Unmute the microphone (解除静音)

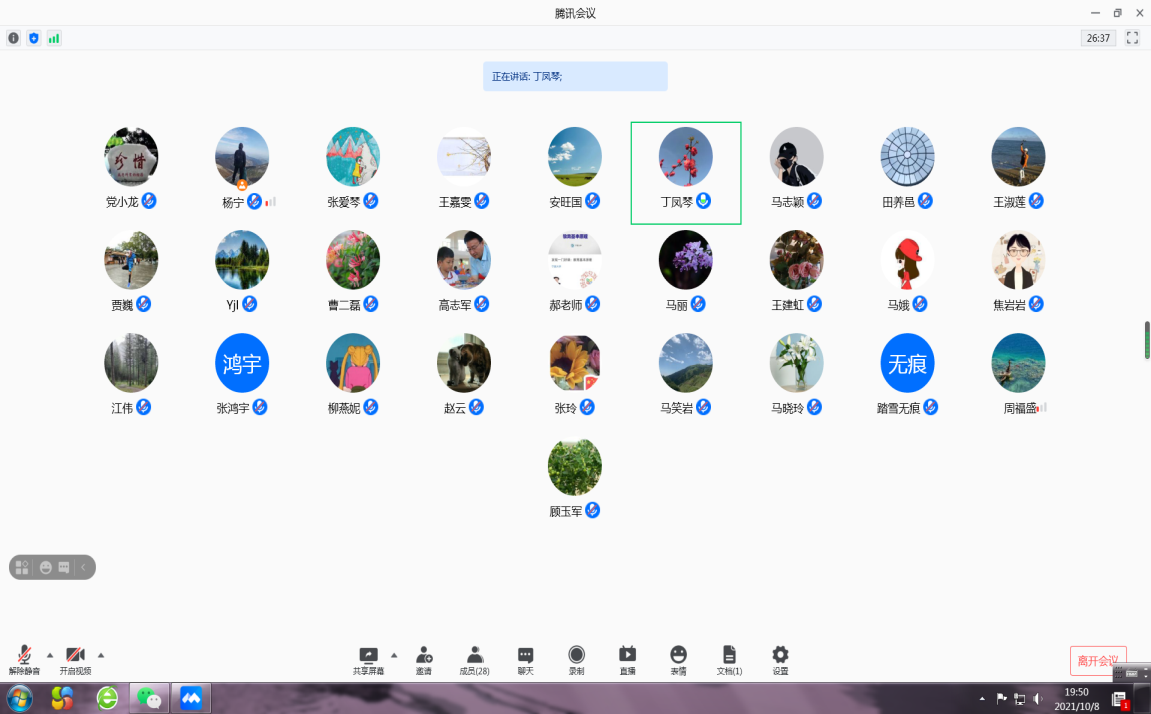(x=24, y=656)
